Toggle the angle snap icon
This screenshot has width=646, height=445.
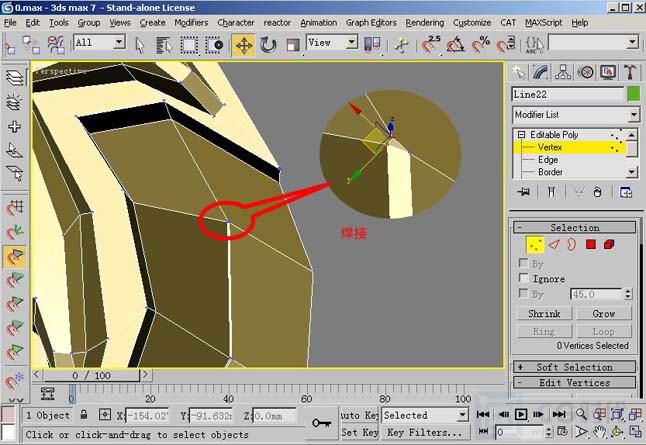click(x=455, y=44)
